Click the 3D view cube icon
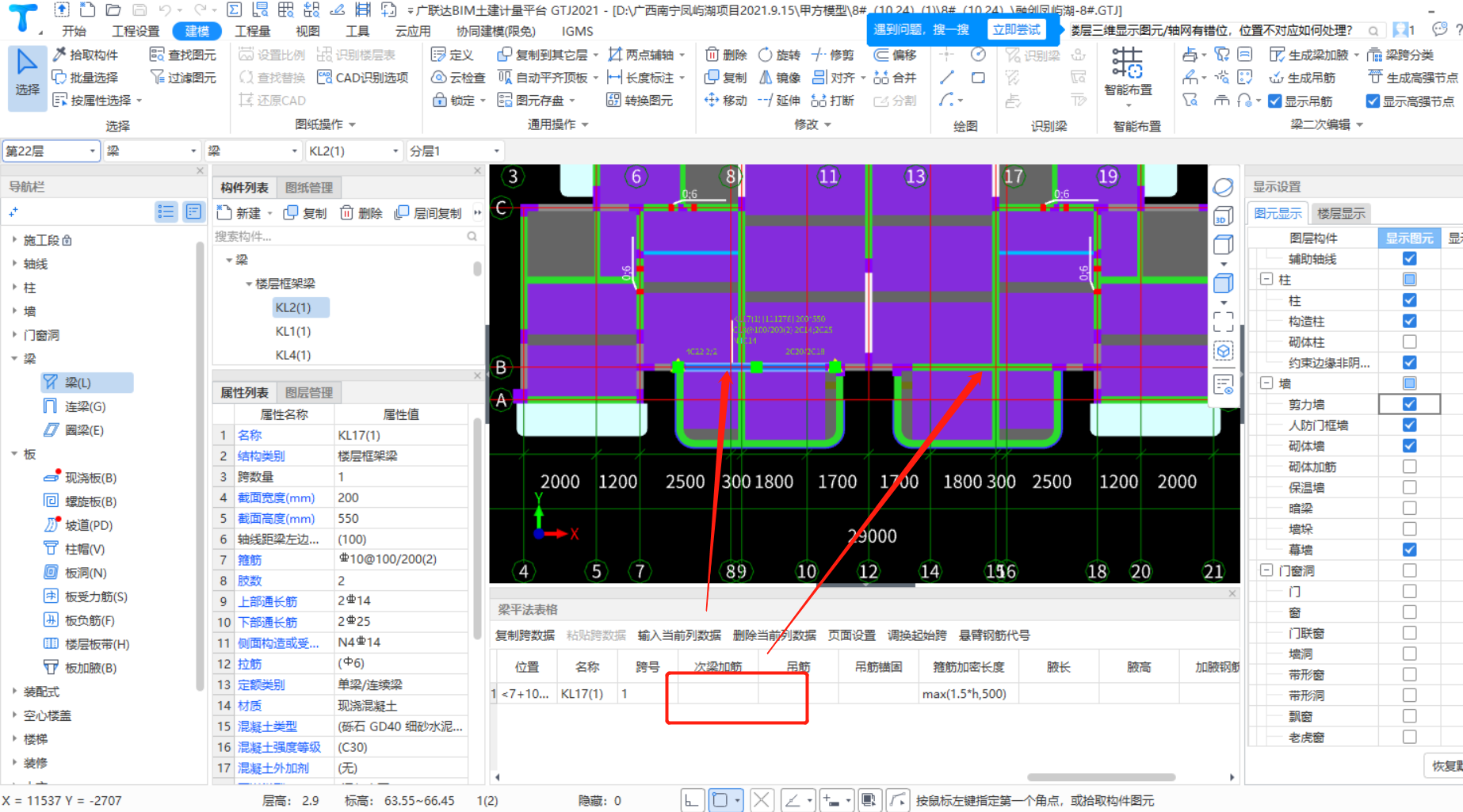The width and height of the screenshot is (1463, 812). pyautogui.click(x=1223, y=216)
